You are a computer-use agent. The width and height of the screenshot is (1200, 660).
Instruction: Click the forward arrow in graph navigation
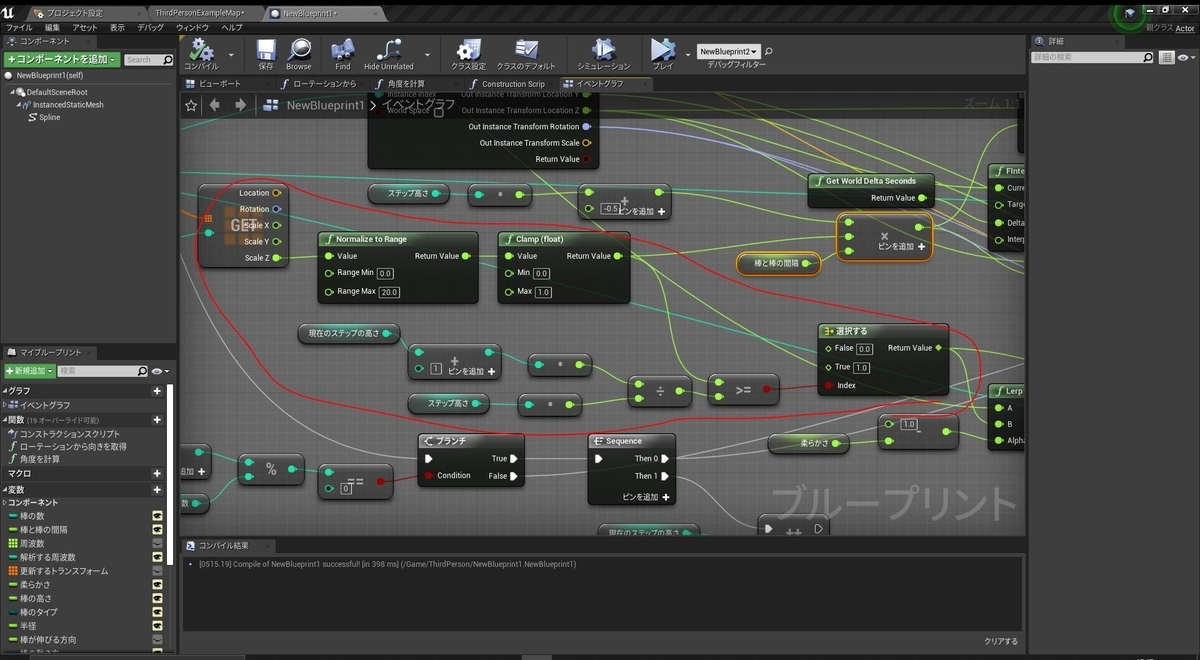[x=240, y=105]
